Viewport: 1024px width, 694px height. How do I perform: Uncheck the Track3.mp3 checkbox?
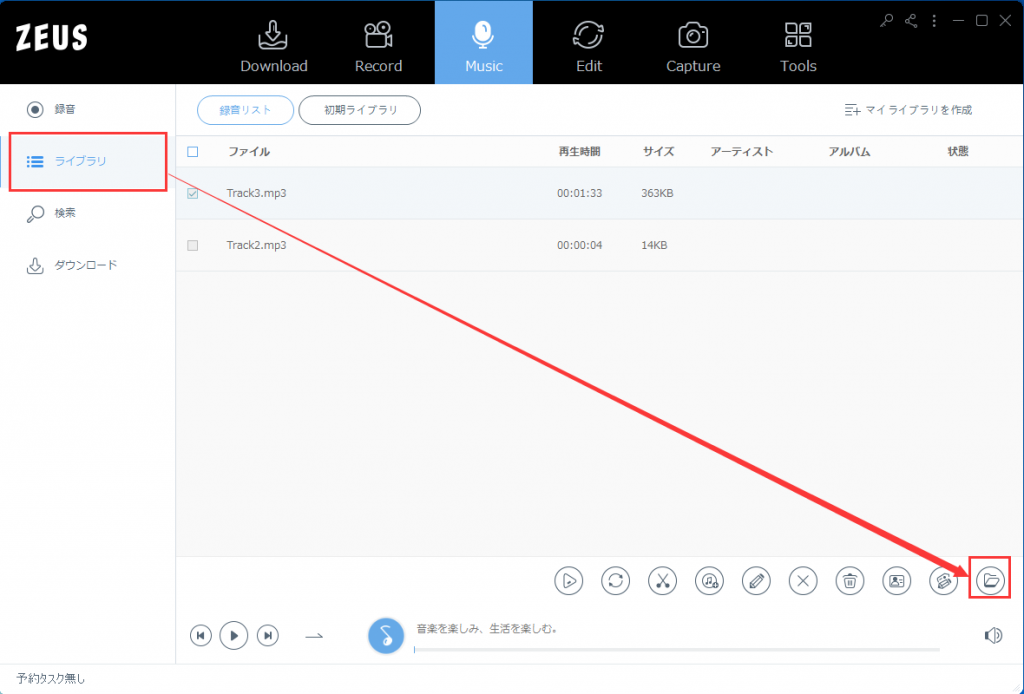(x=192, y=194)
